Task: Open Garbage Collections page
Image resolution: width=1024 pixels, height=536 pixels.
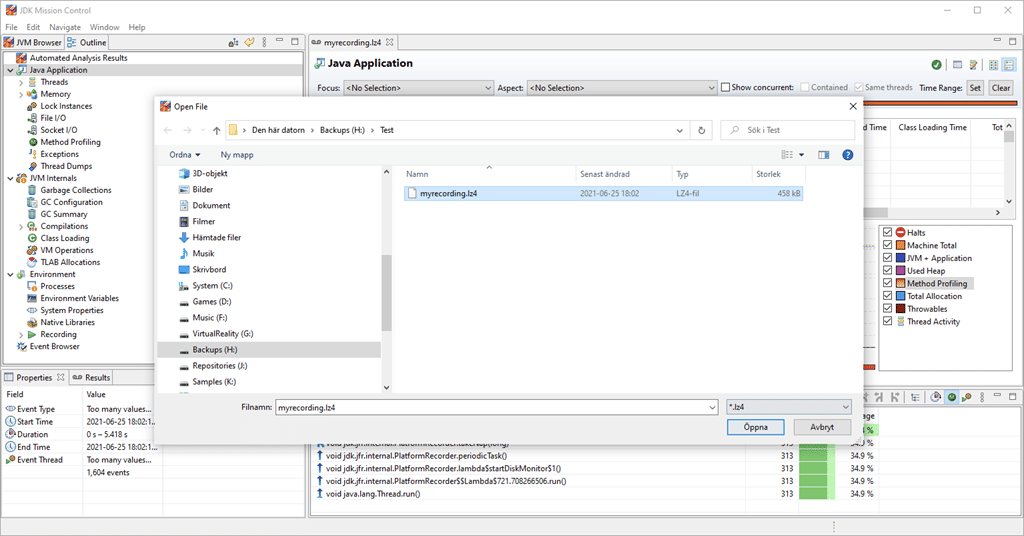Action: 76,190
